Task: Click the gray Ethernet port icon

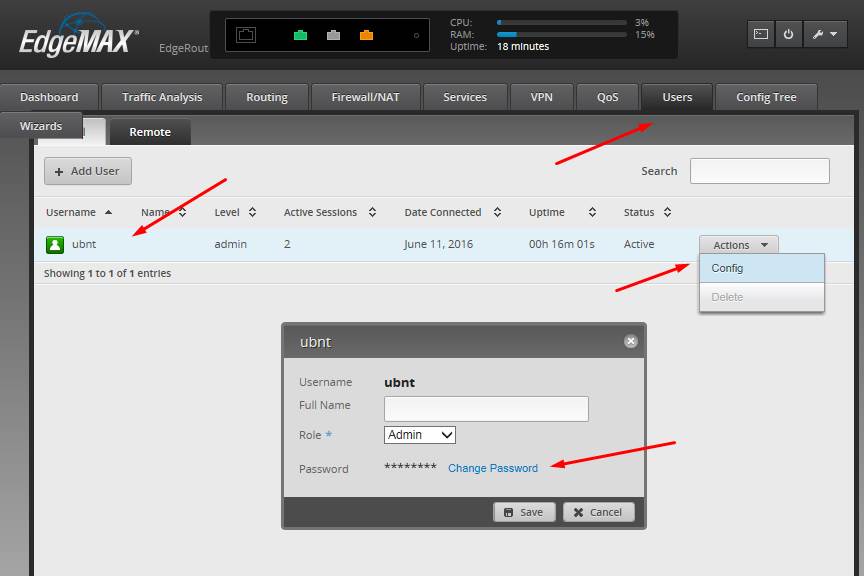Action: click(333, 35)
